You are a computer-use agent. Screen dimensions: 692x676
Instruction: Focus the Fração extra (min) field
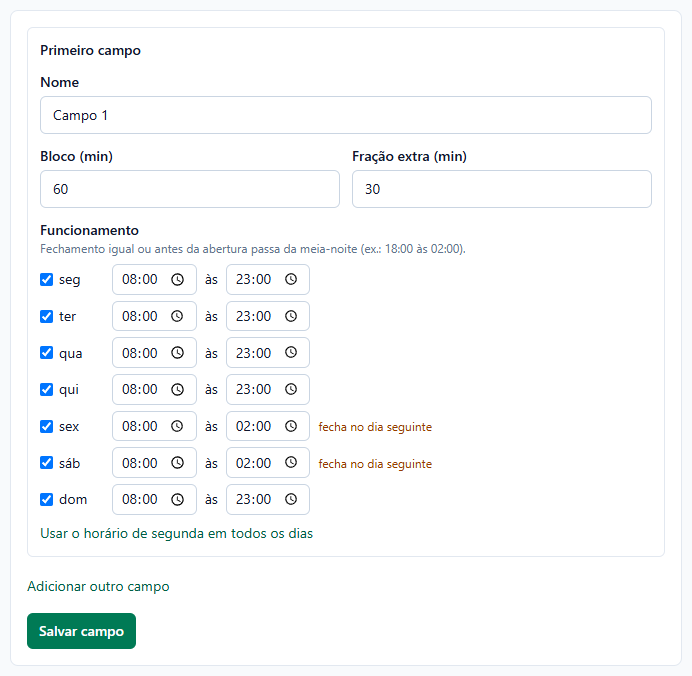[x=502, y=189]
